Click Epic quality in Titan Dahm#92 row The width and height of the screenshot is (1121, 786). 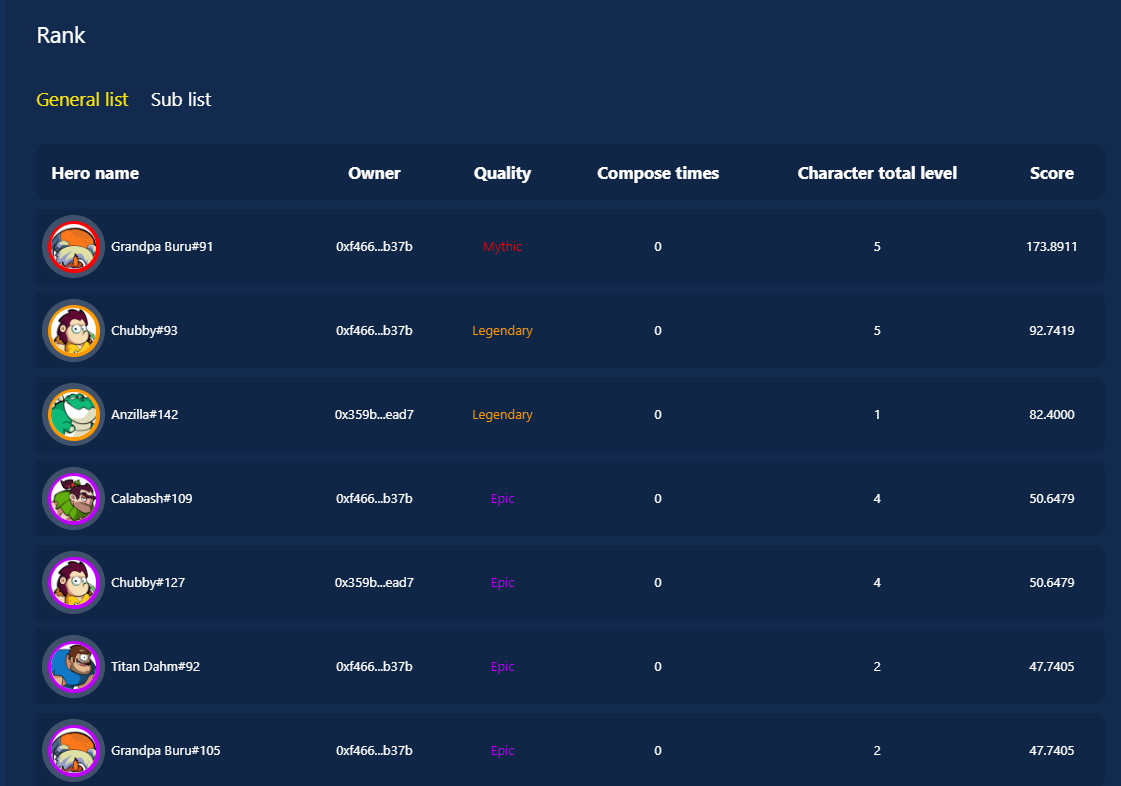[x=503, y=667]
